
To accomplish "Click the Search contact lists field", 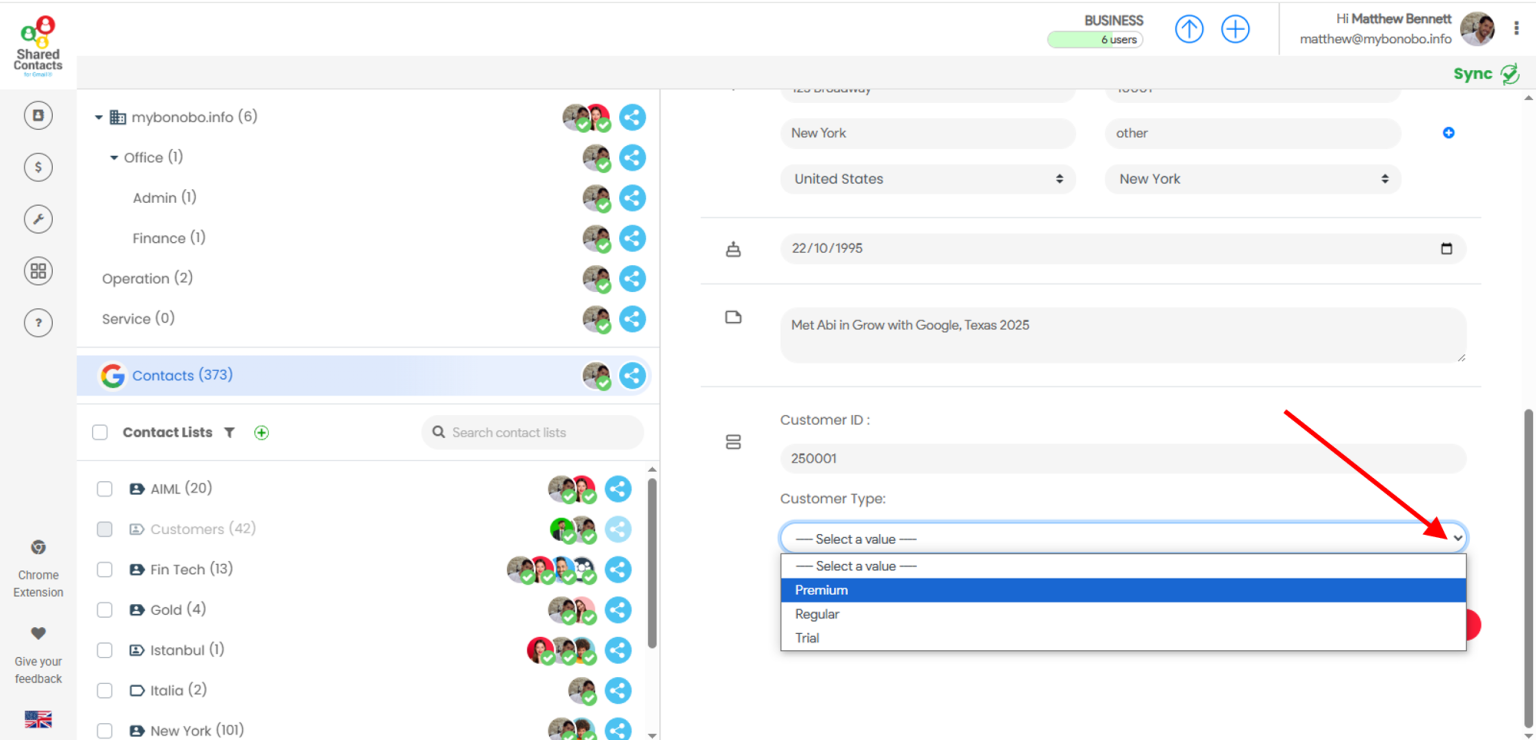I will pyautogui.click(x=533, y=433).
